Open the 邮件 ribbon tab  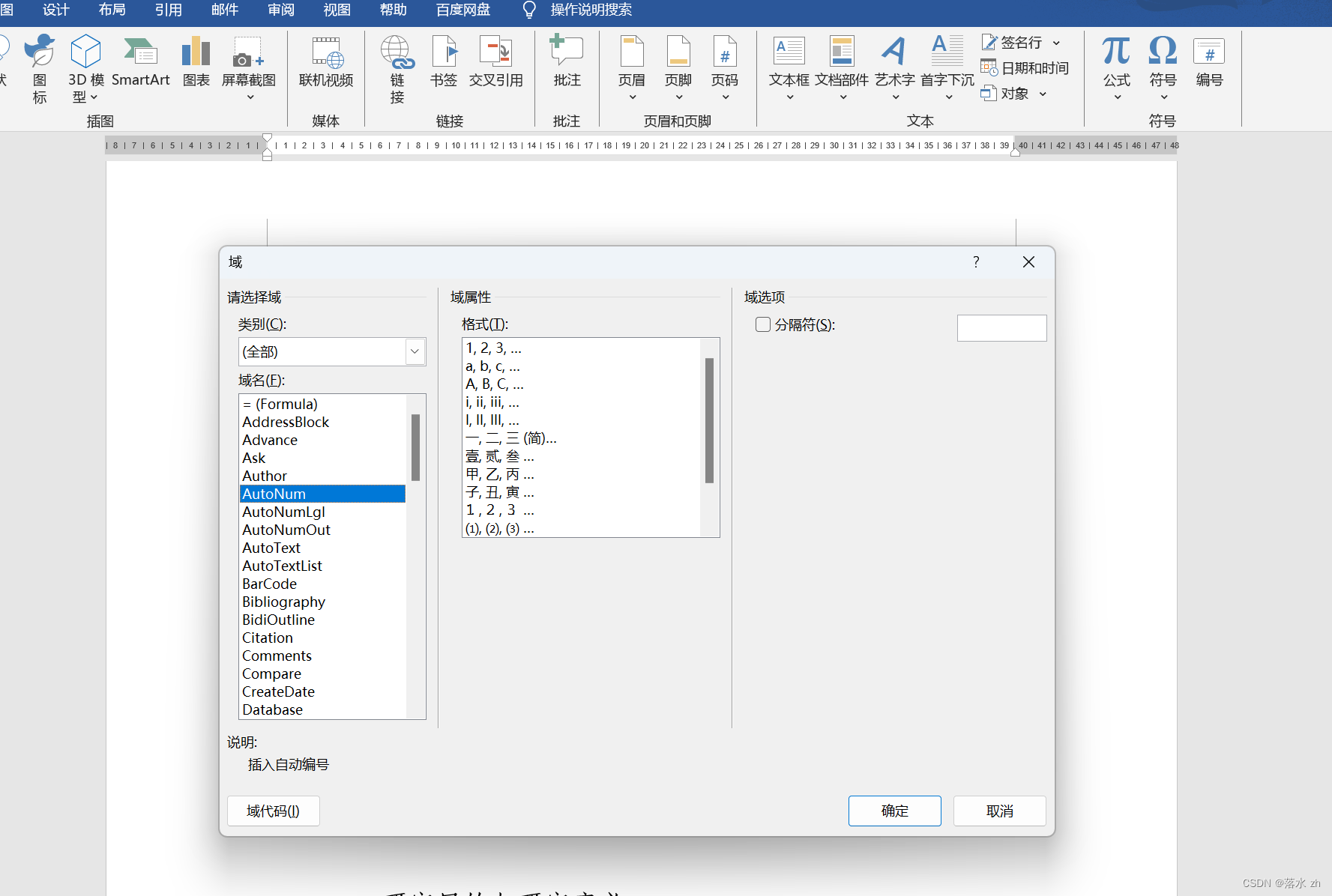tap(225, 10)
